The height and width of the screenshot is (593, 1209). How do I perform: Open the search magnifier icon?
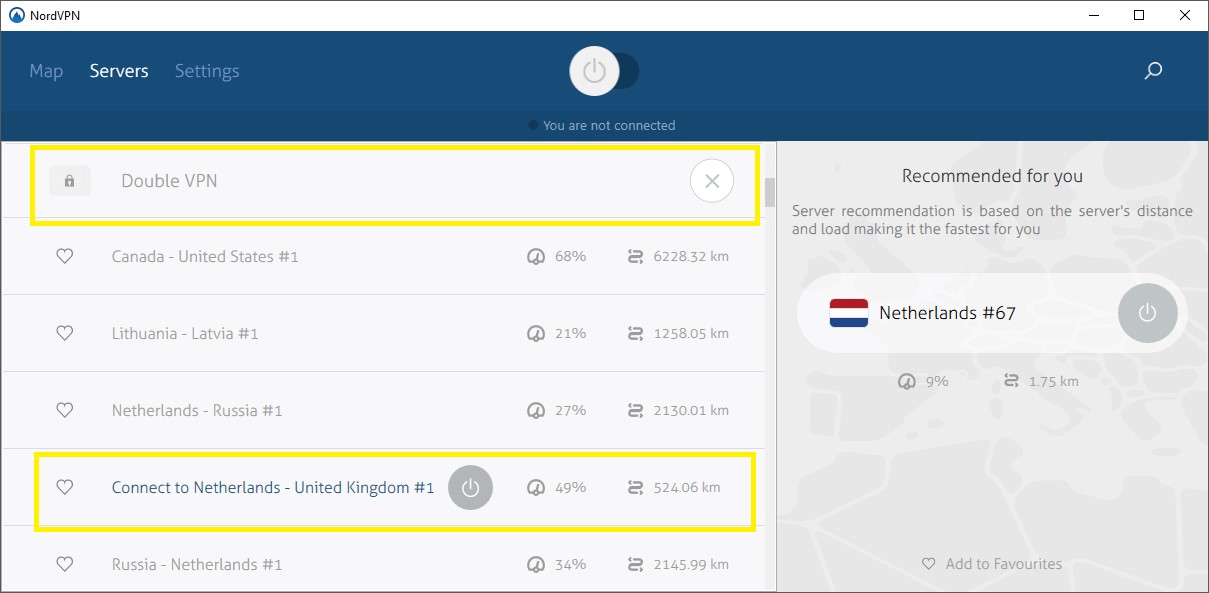click(1153, 71)
